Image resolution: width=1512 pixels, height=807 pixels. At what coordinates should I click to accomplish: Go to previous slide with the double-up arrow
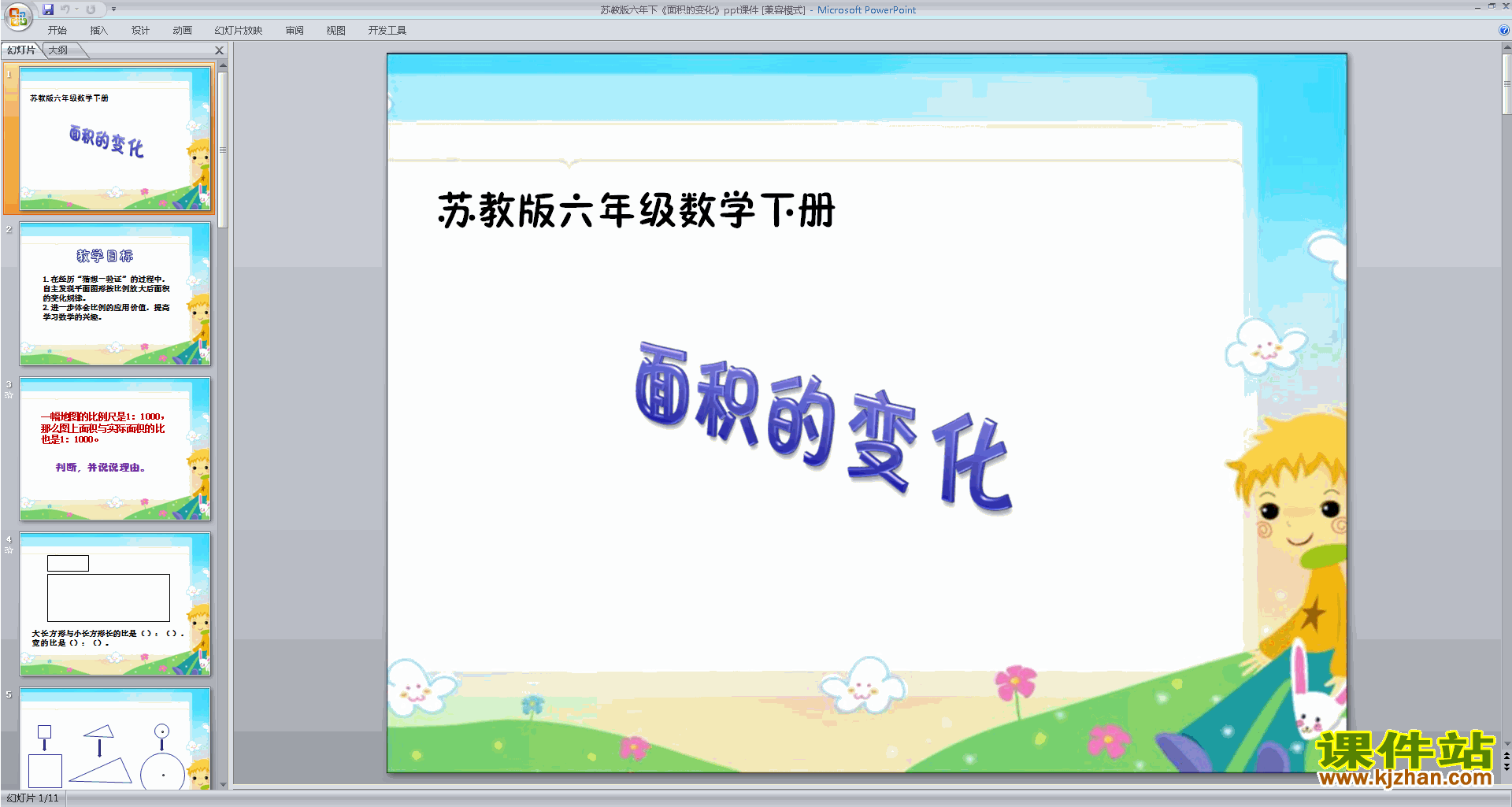pos(1506,756)
